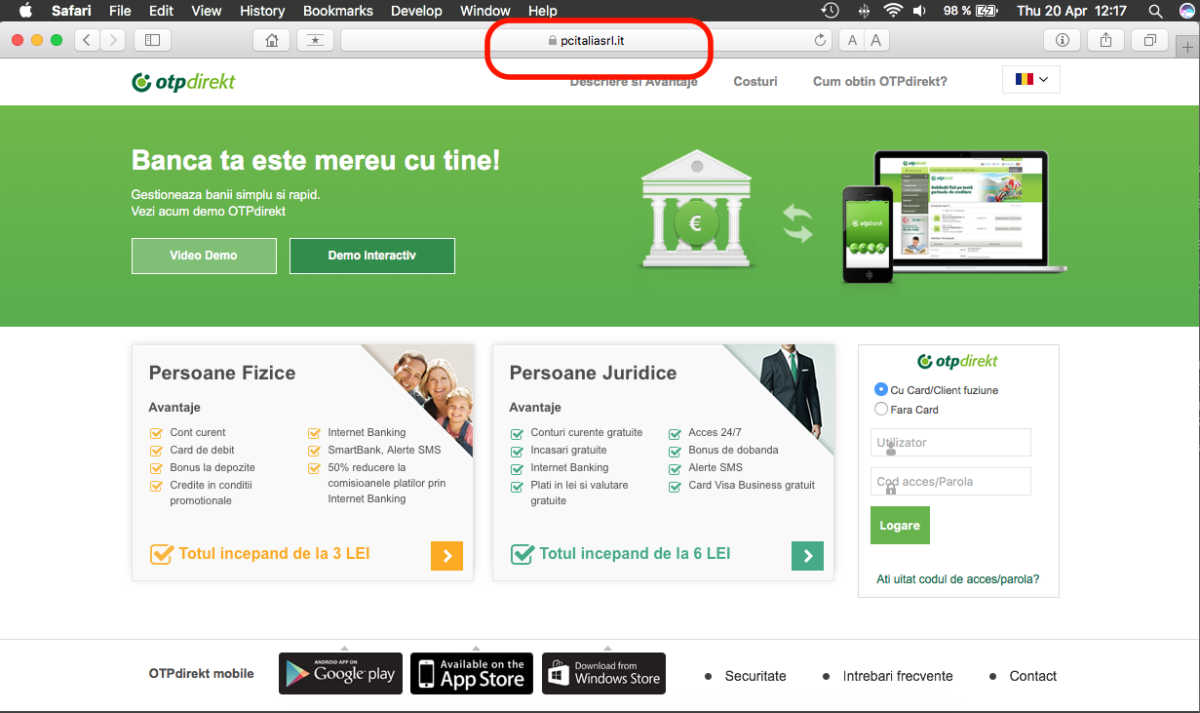The width and height of the screenshot is (1200, 713).
Task: Click the date and time in menu bar
Action: [1071, 11]
